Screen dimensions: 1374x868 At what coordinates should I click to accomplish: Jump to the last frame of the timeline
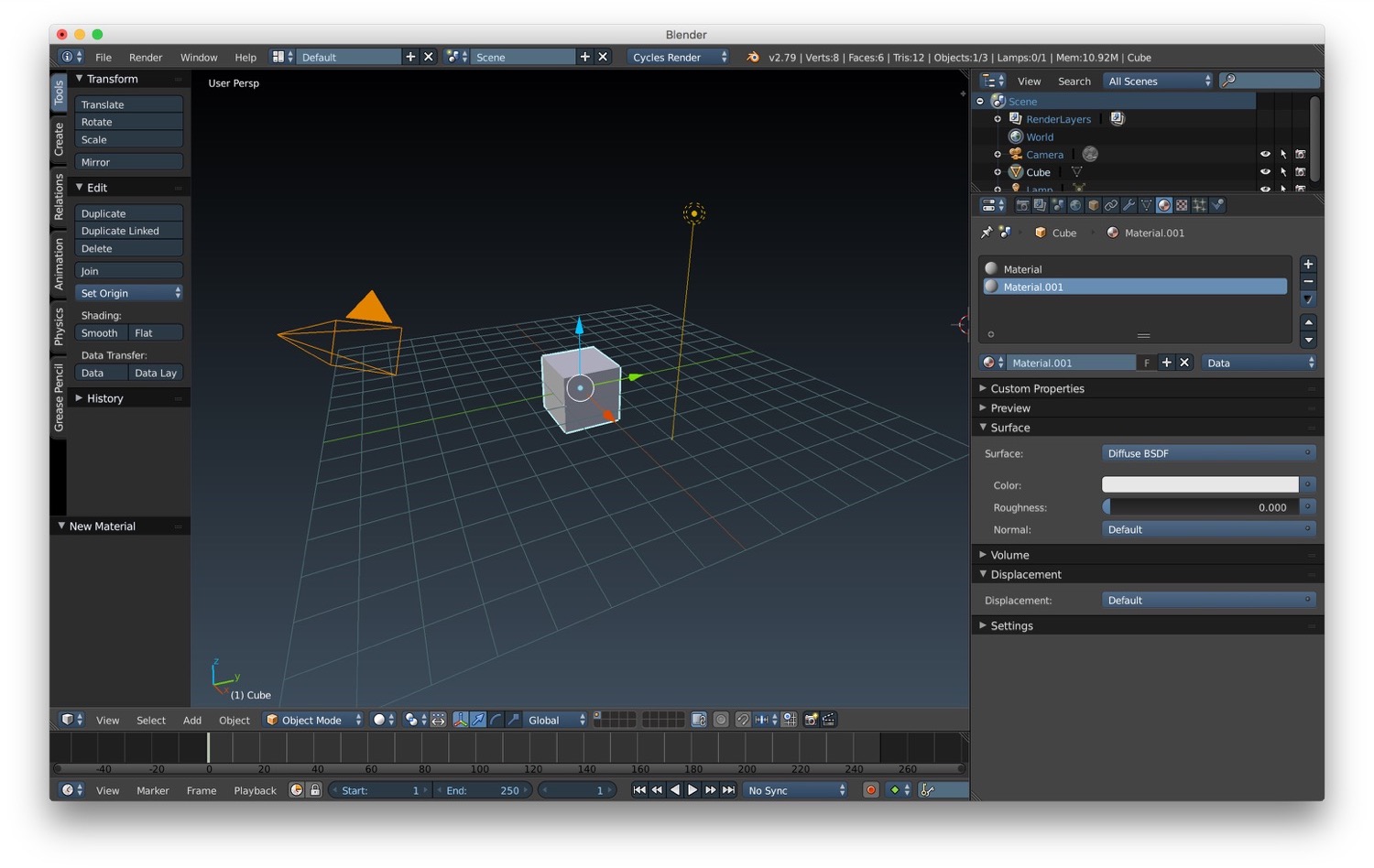coord(728,790)
